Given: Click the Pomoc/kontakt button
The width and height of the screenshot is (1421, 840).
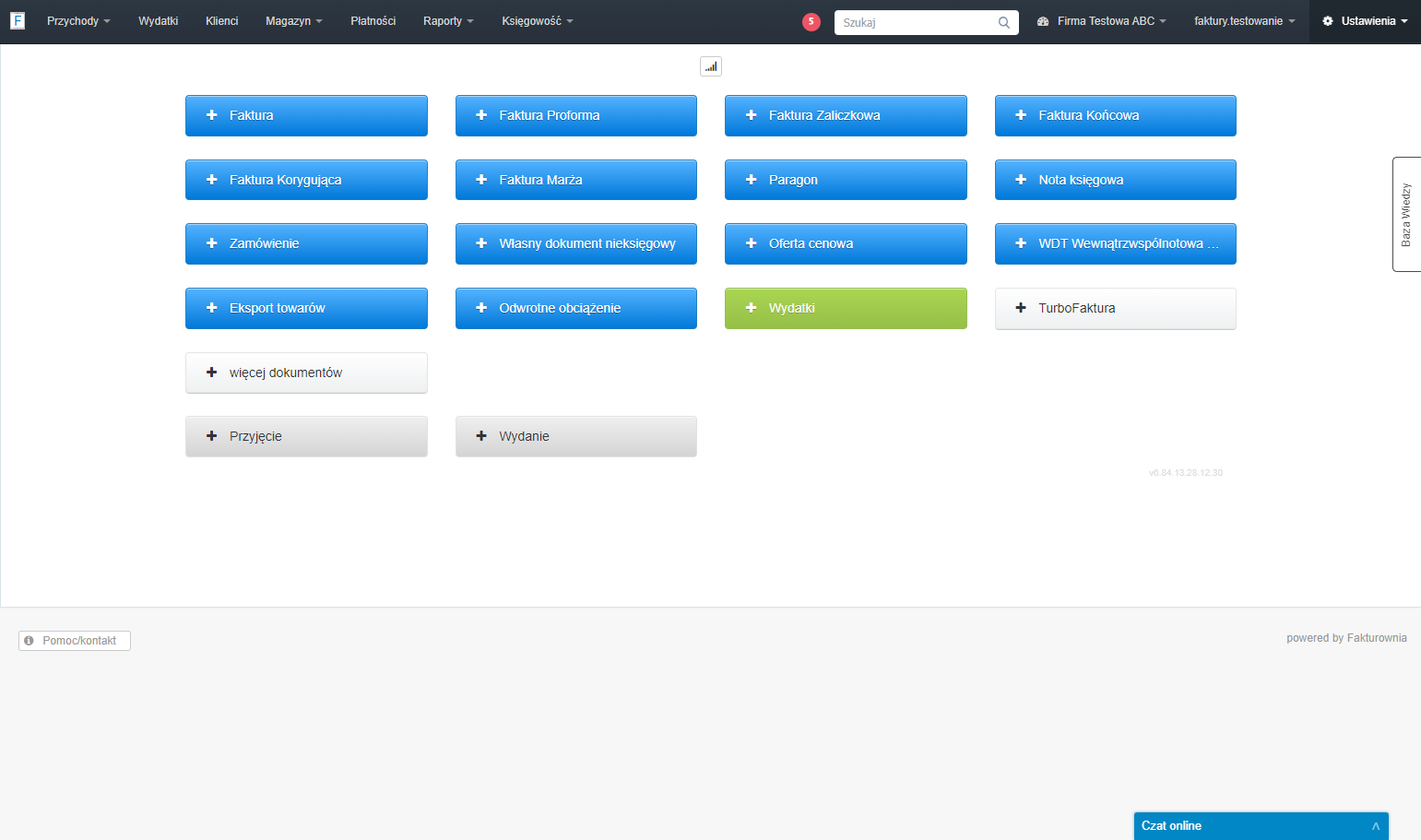Looking at the screenshot, I should 75,641.
